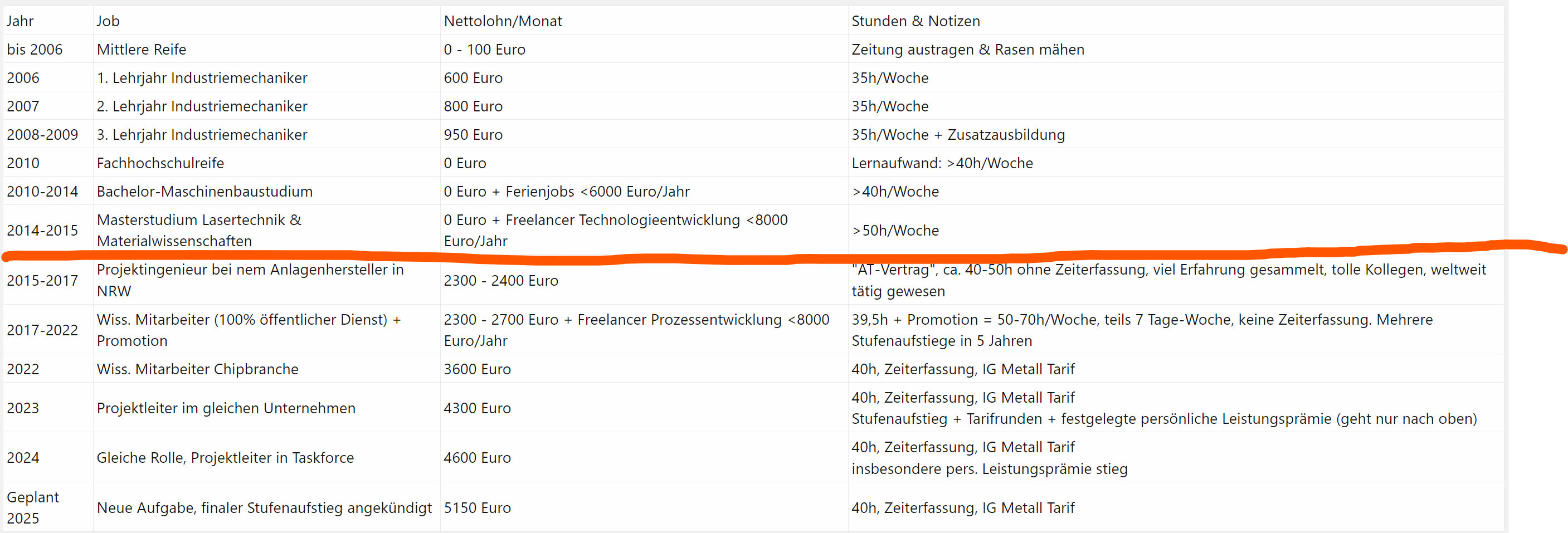1568x533 pixels.
Task: Click the "Stunden & Notizen" column header
Action: click(915, 21)
